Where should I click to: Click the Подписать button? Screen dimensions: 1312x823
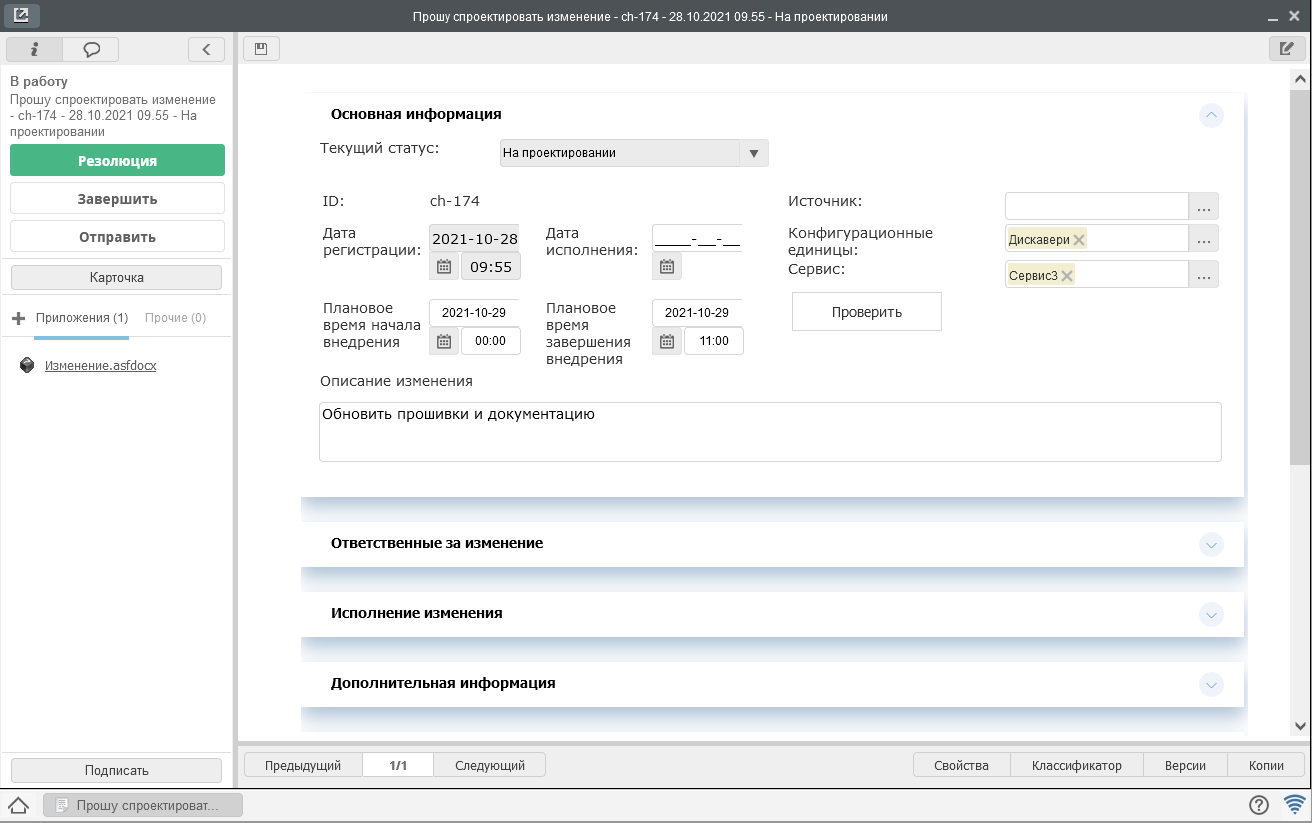tap(116, 770)
